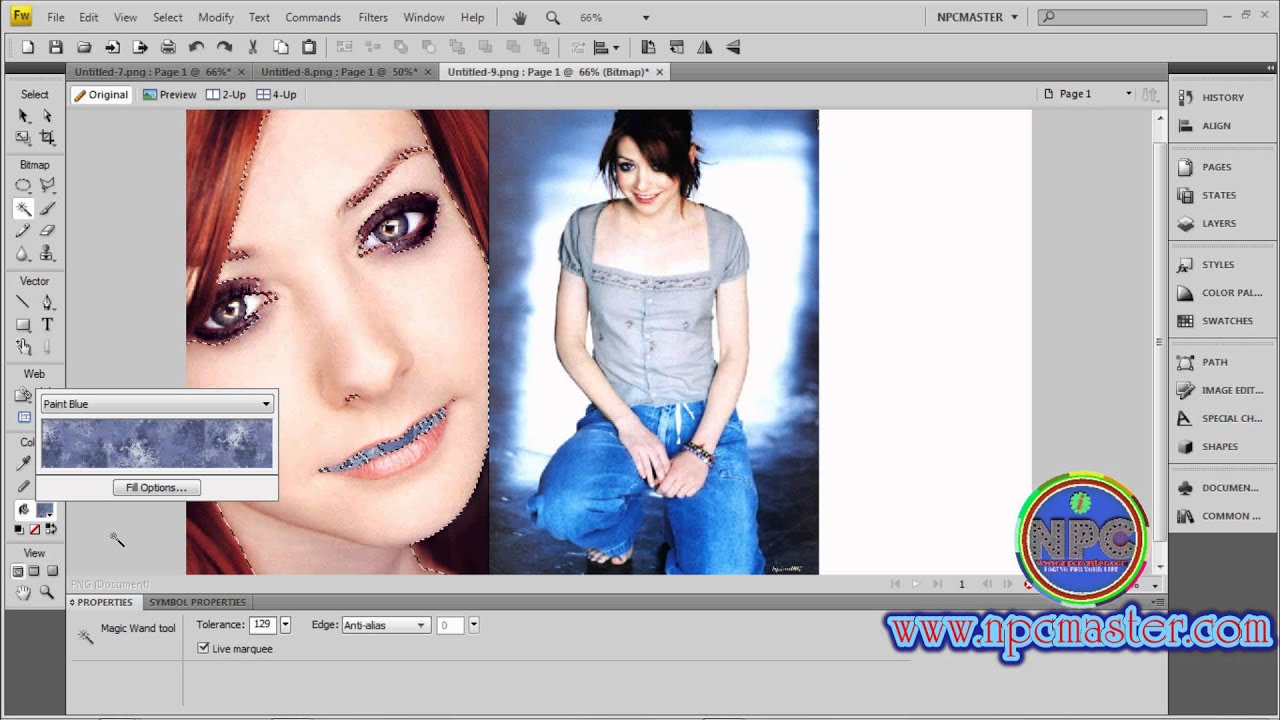Click the Cut scissors icon
The image size is (1280, 720).
252,47
